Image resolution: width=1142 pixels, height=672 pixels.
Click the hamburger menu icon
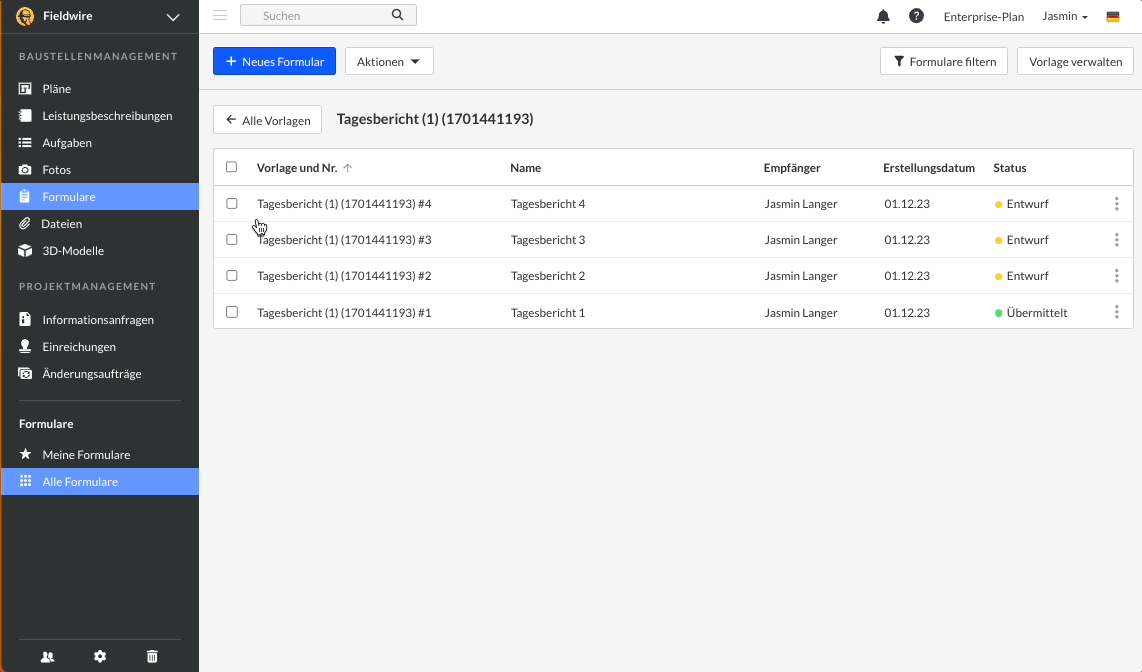[220, 16]
